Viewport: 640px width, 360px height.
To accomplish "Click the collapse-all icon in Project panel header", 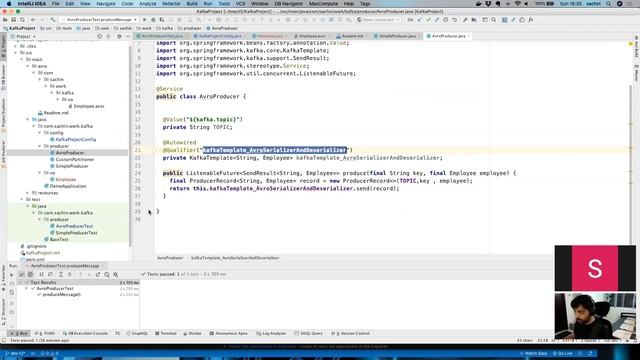I will pos(109,36).
